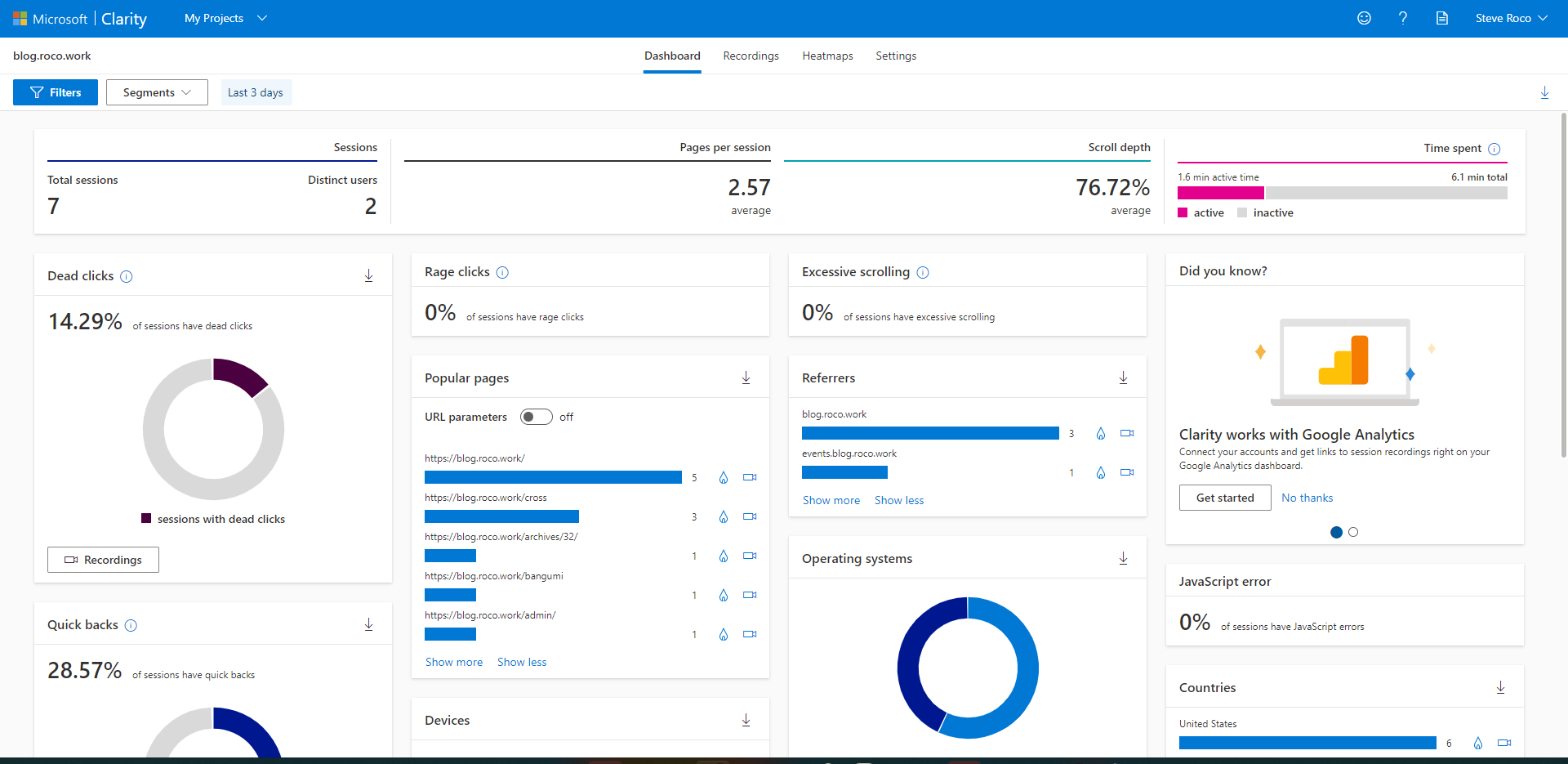
Task: Open the Steve Roco account menu
Action: pos(1510,18)
